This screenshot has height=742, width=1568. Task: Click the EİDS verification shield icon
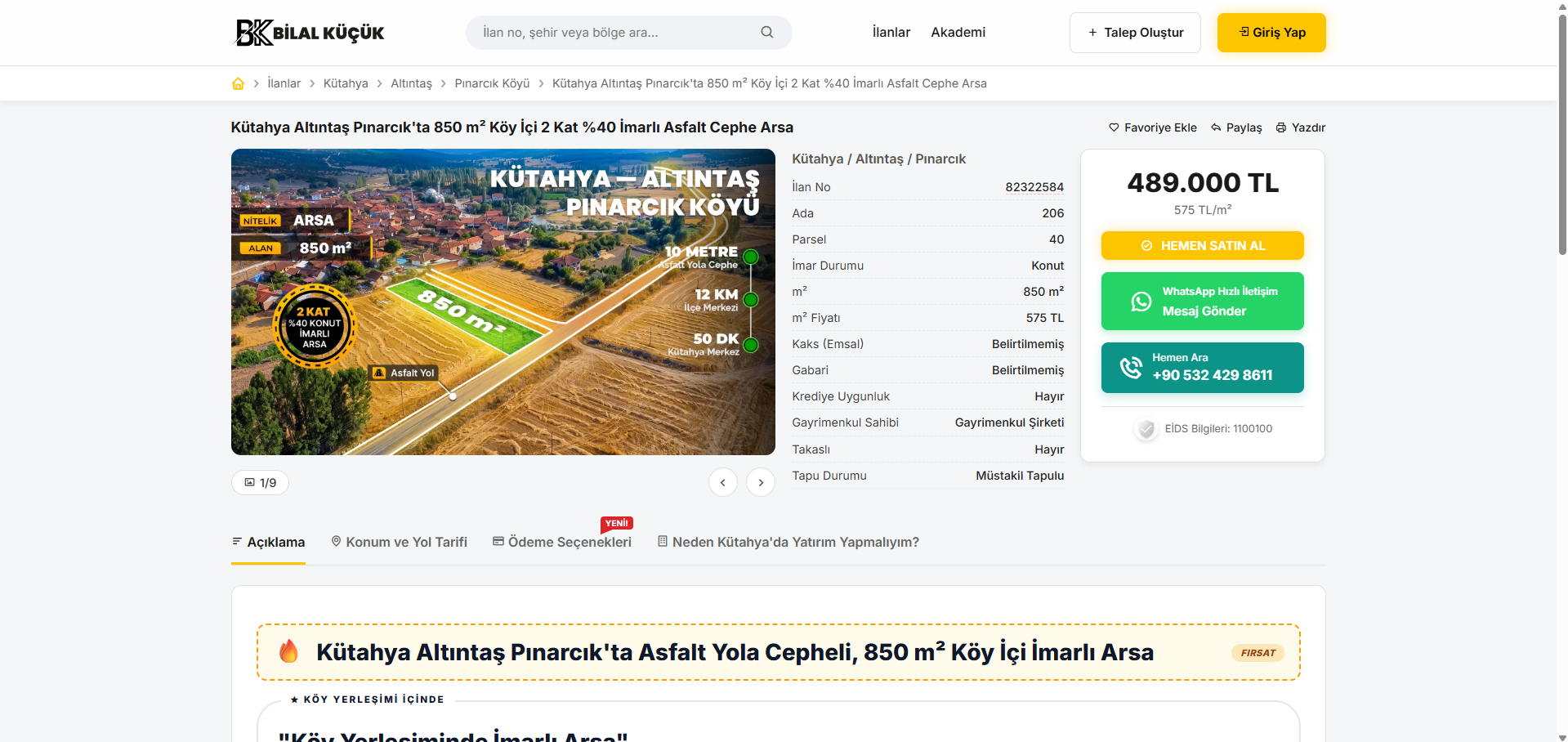(x=1146, y=429)
